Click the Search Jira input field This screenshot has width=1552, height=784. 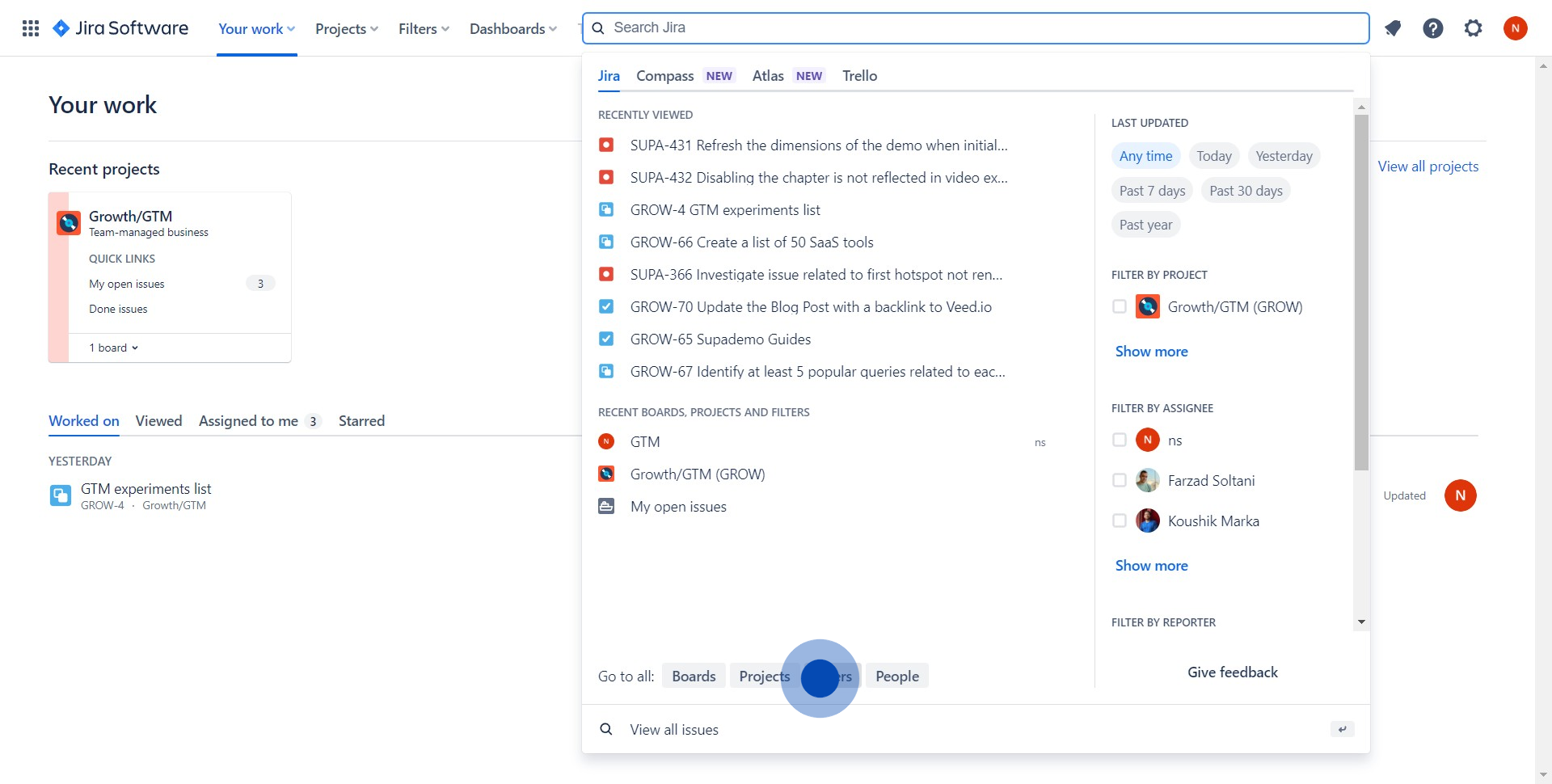(x=976, y=28)
